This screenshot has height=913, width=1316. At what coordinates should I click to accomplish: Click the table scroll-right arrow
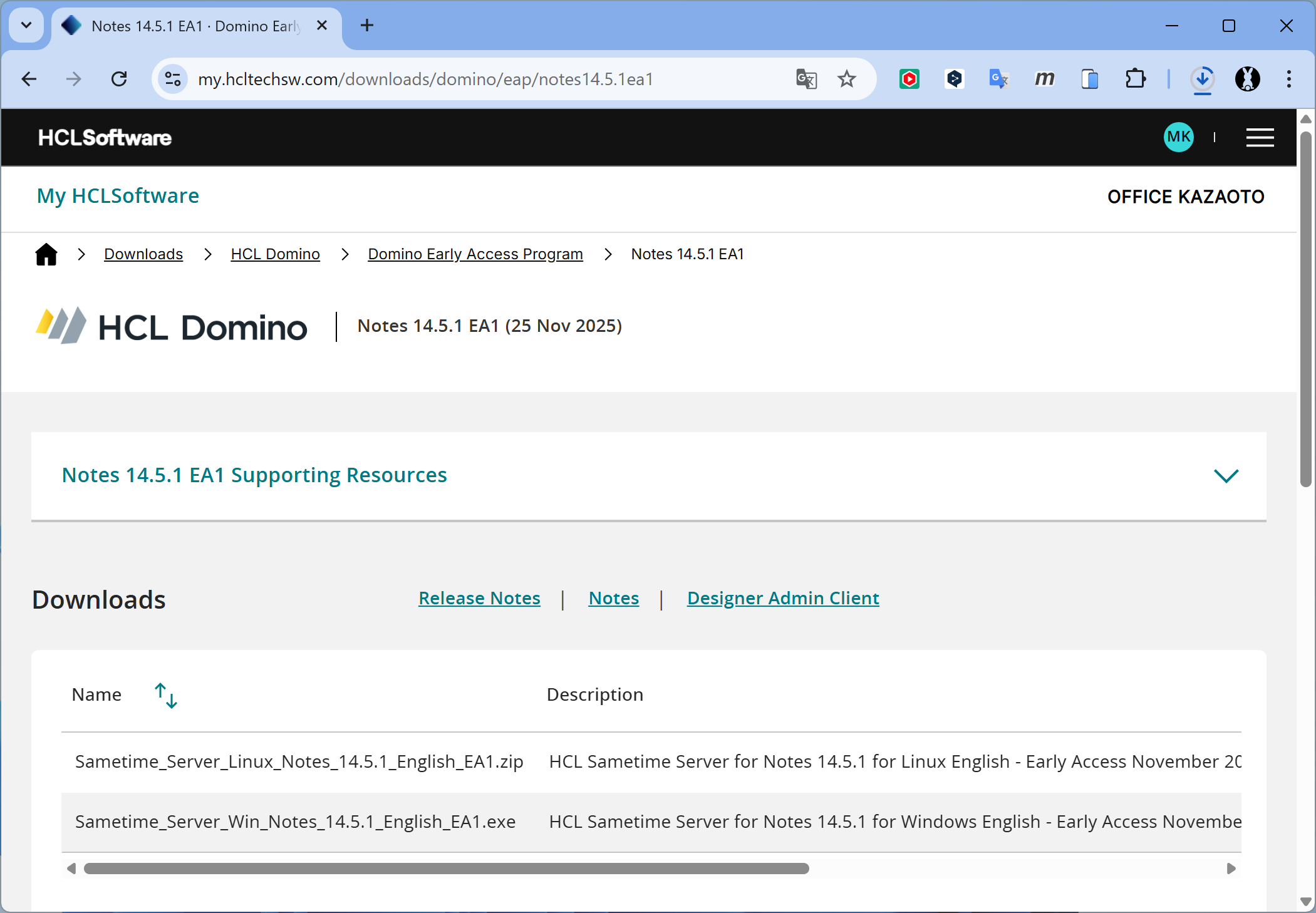tap(1231, 869)
